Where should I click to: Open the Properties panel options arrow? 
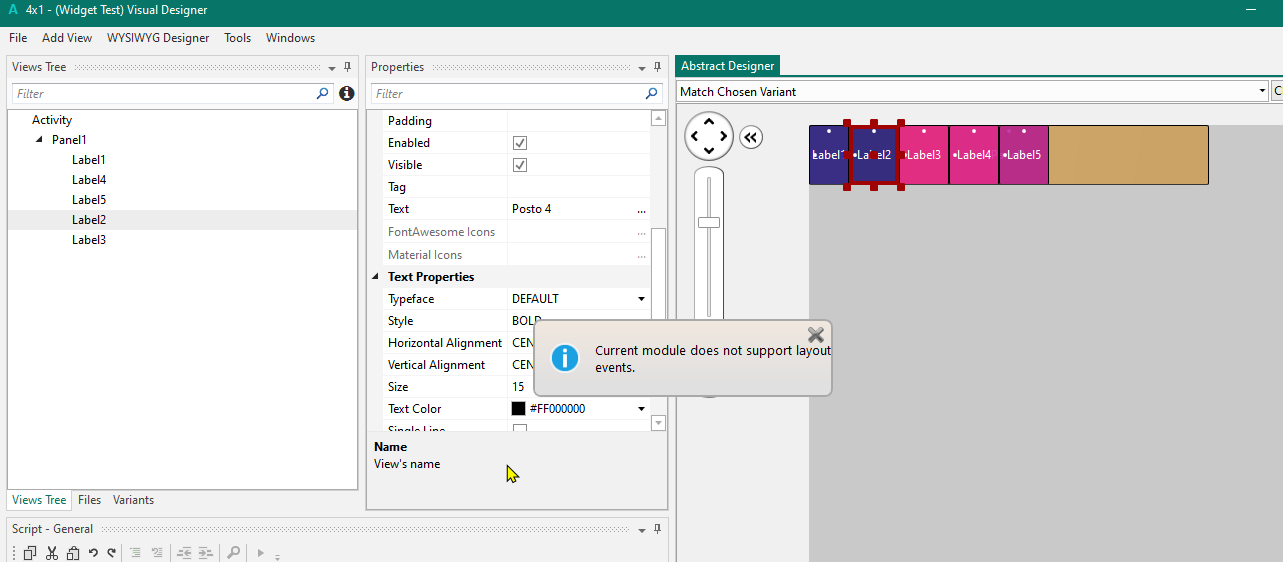pos(642,68)
